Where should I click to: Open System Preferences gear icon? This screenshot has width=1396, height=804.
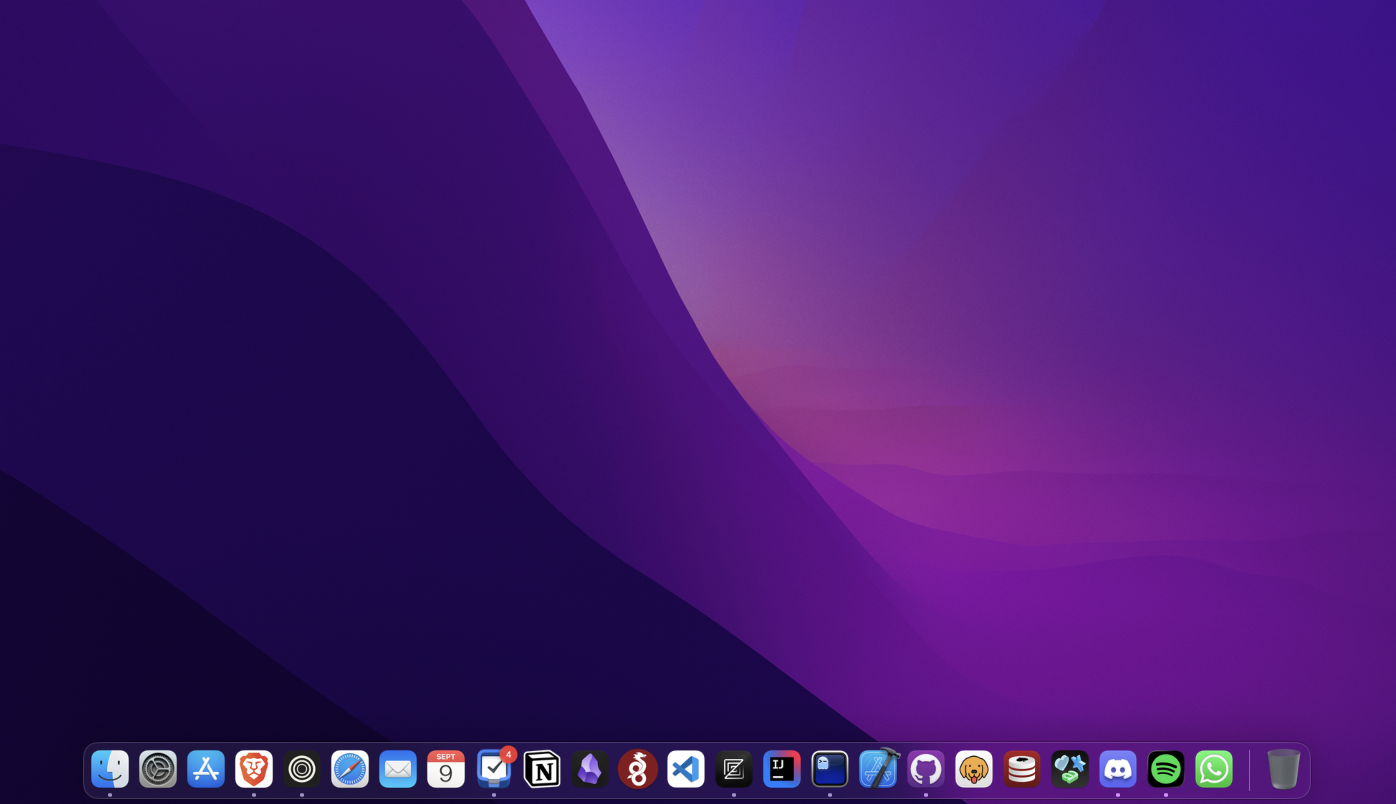tap(158, 769)
